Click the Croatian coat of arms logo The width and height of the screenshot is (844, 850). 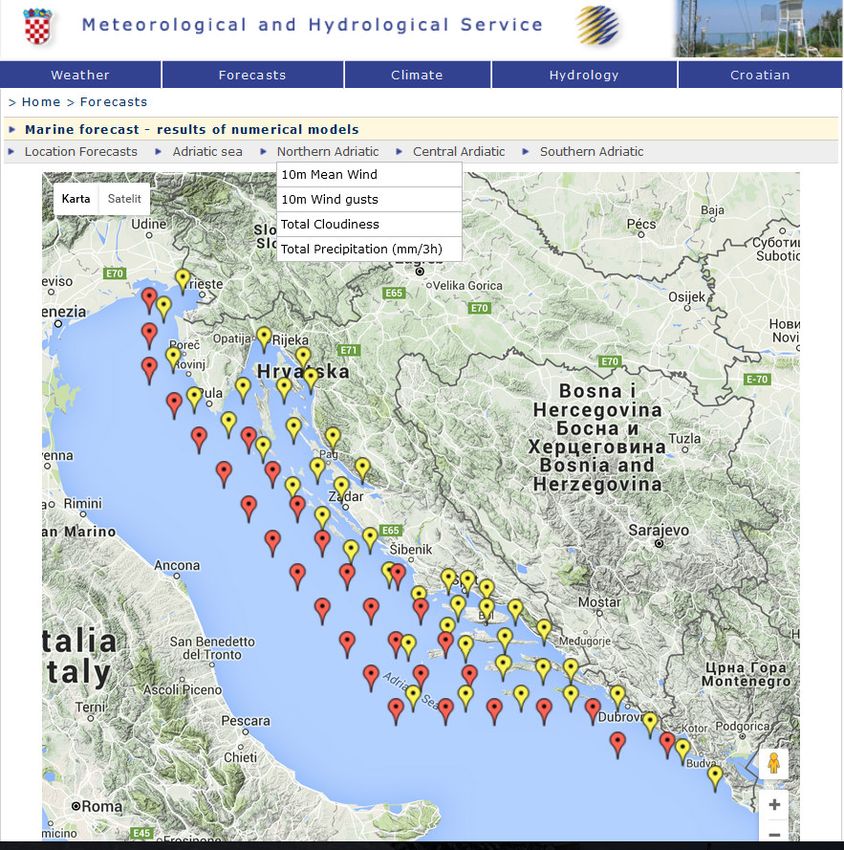[x=36, y=27]
